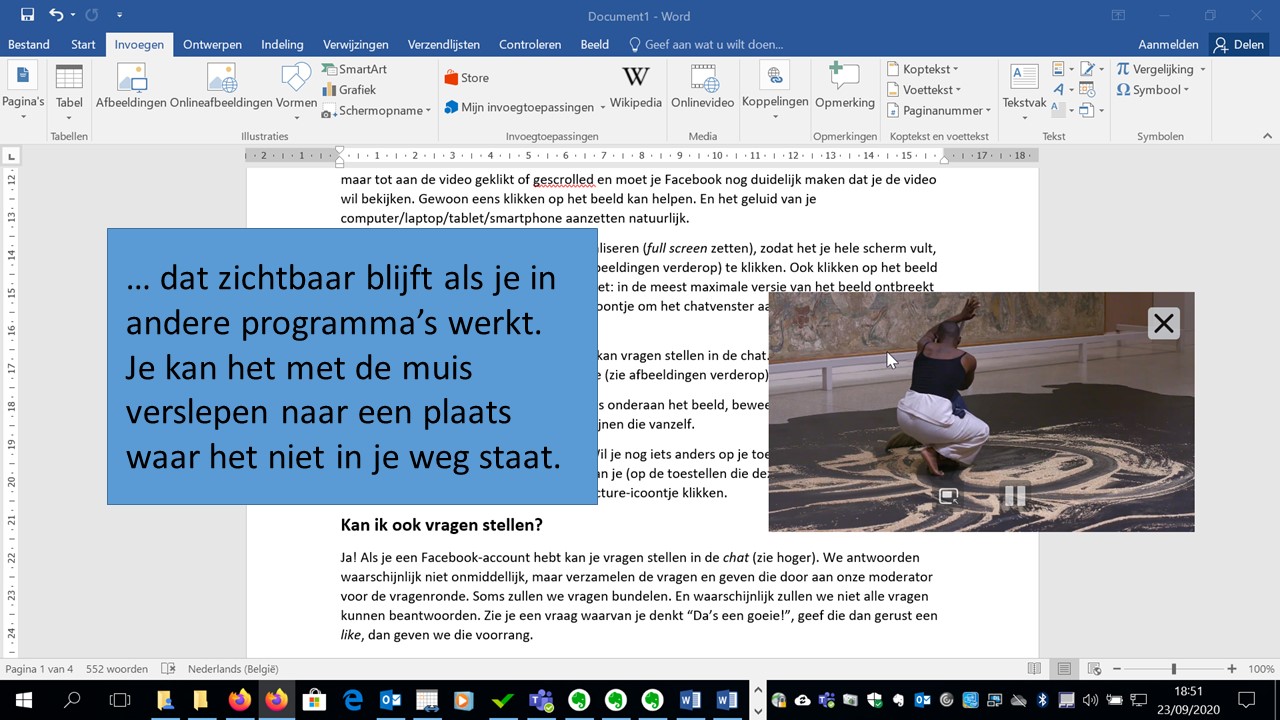Click the Save icon in quick access toolbar
1280x720 pixels.
tap(27, 15)
